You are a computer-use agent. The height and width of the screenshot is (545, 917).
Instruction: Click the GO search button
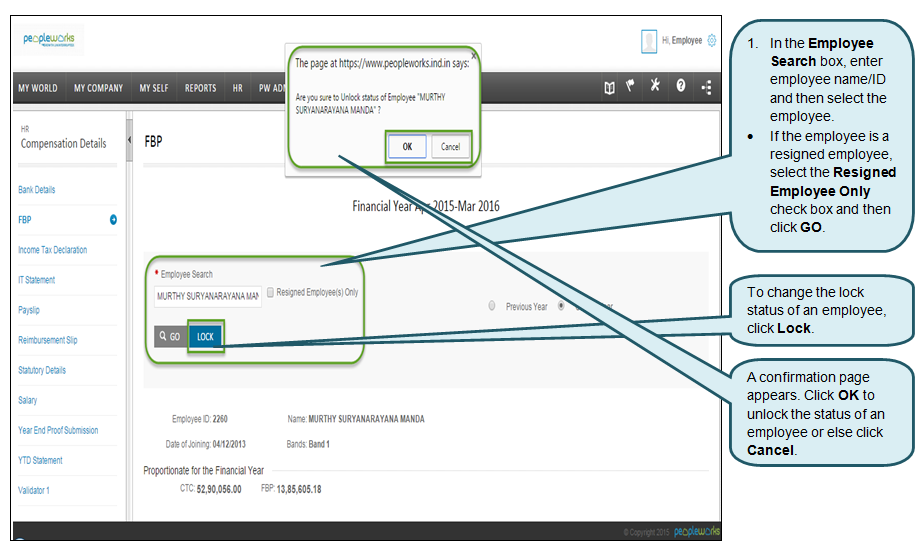(170, 337)
